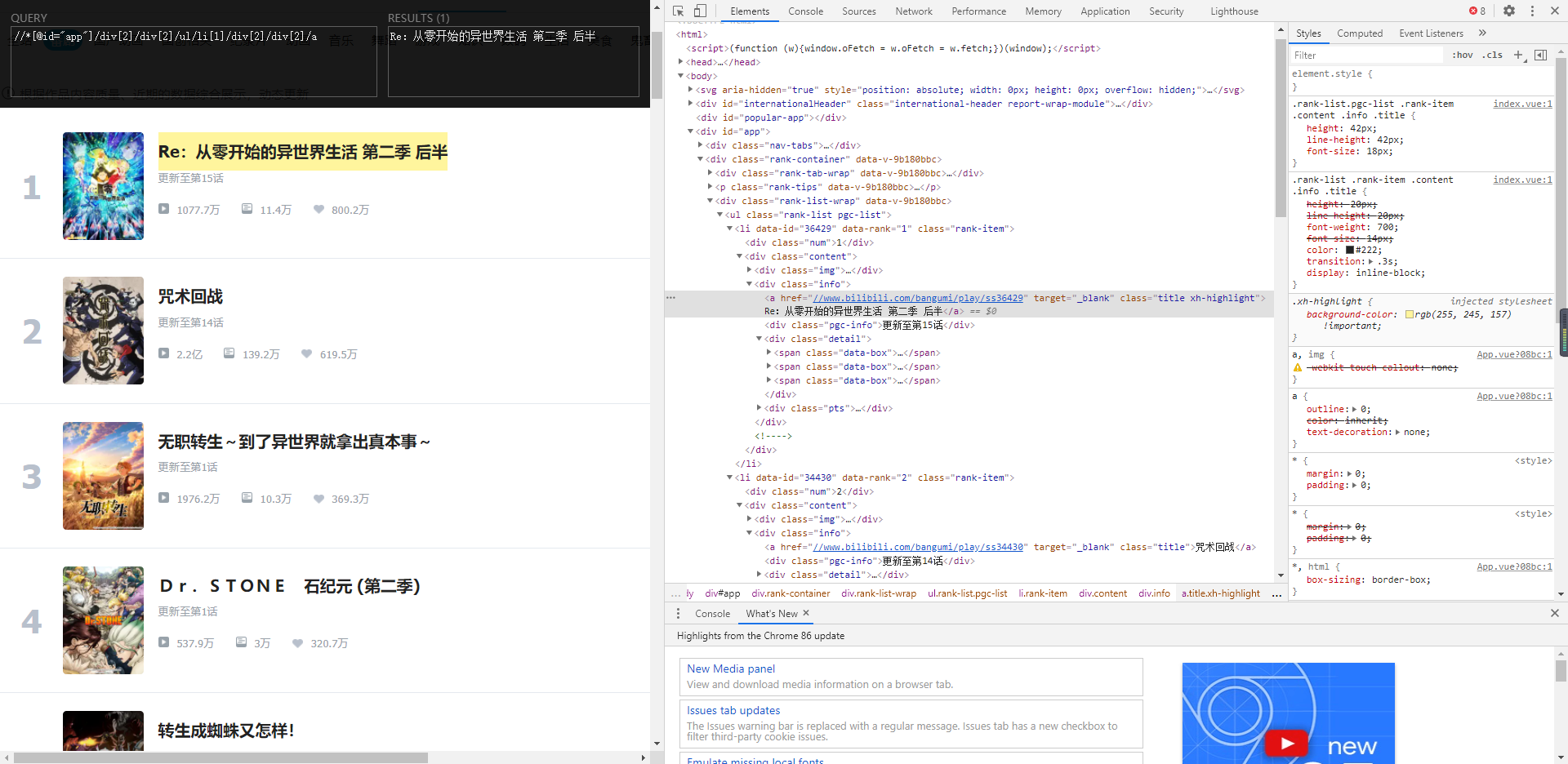
Task: Expand the head element node
Action: pyautogui.click(x=680, y=62)
